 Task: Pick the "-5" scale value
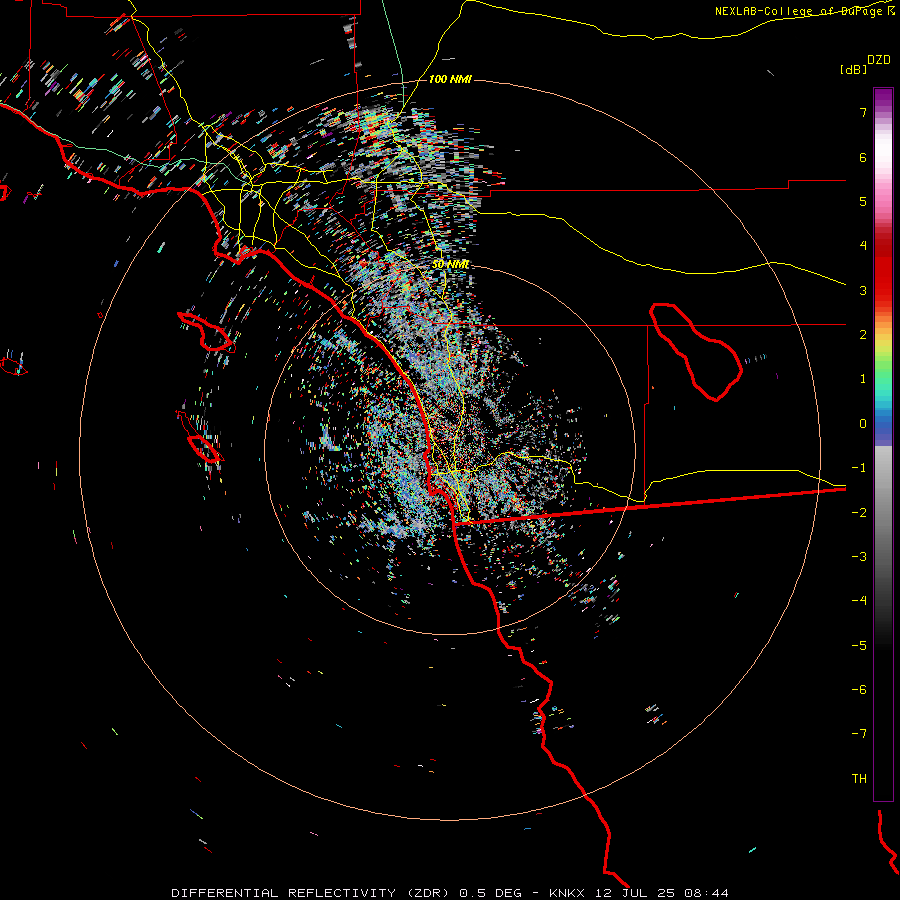[x=859, y=646]
